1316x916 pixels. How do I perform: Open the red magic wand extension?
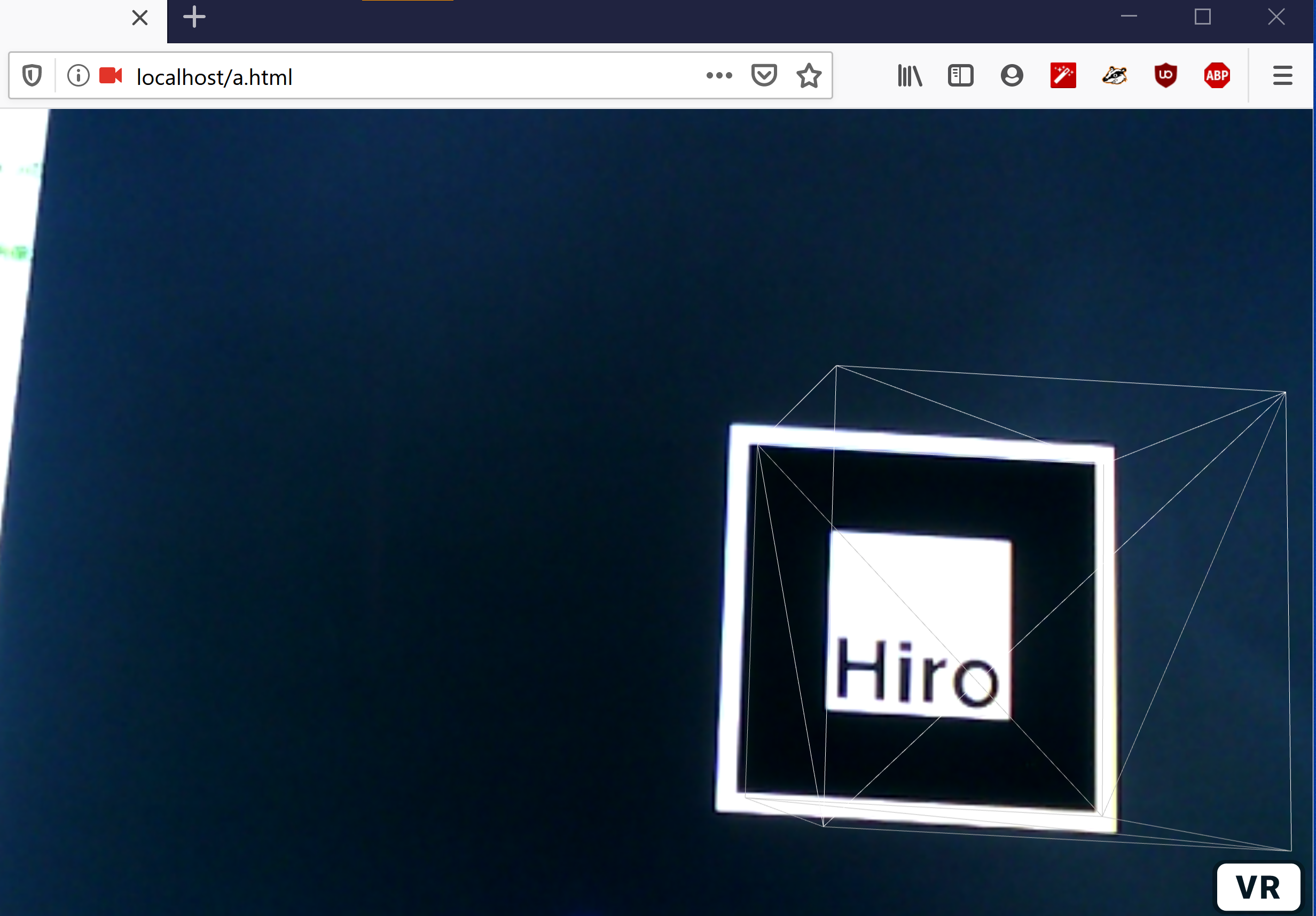pyautogui.click(x=1063, y=76)
